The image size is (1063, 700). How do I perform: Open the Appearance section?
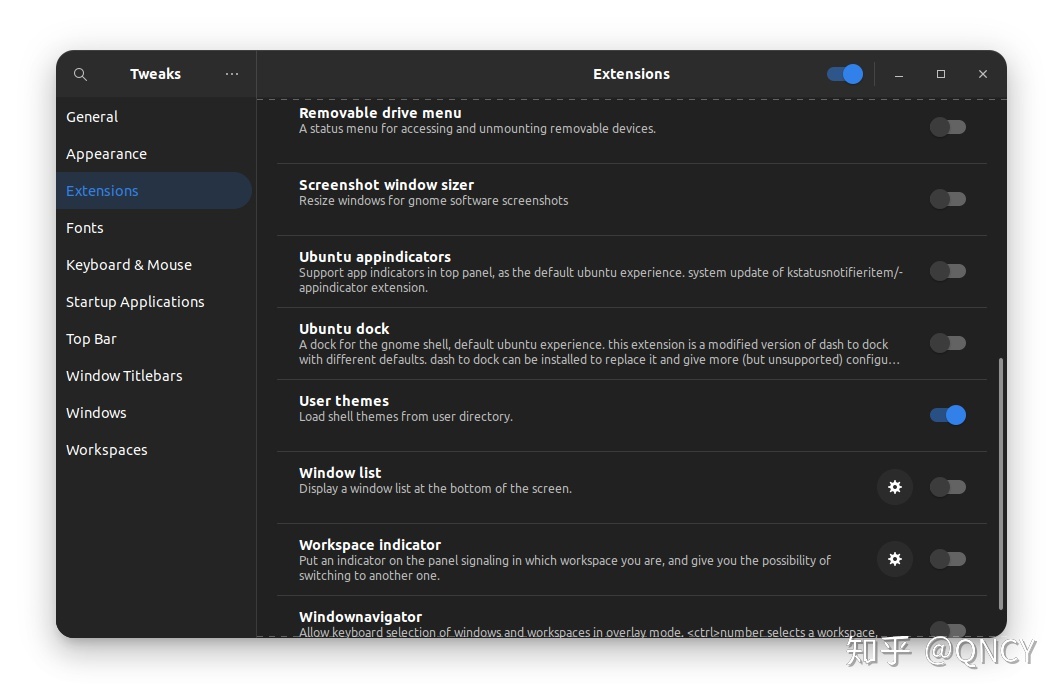(154, 154)
